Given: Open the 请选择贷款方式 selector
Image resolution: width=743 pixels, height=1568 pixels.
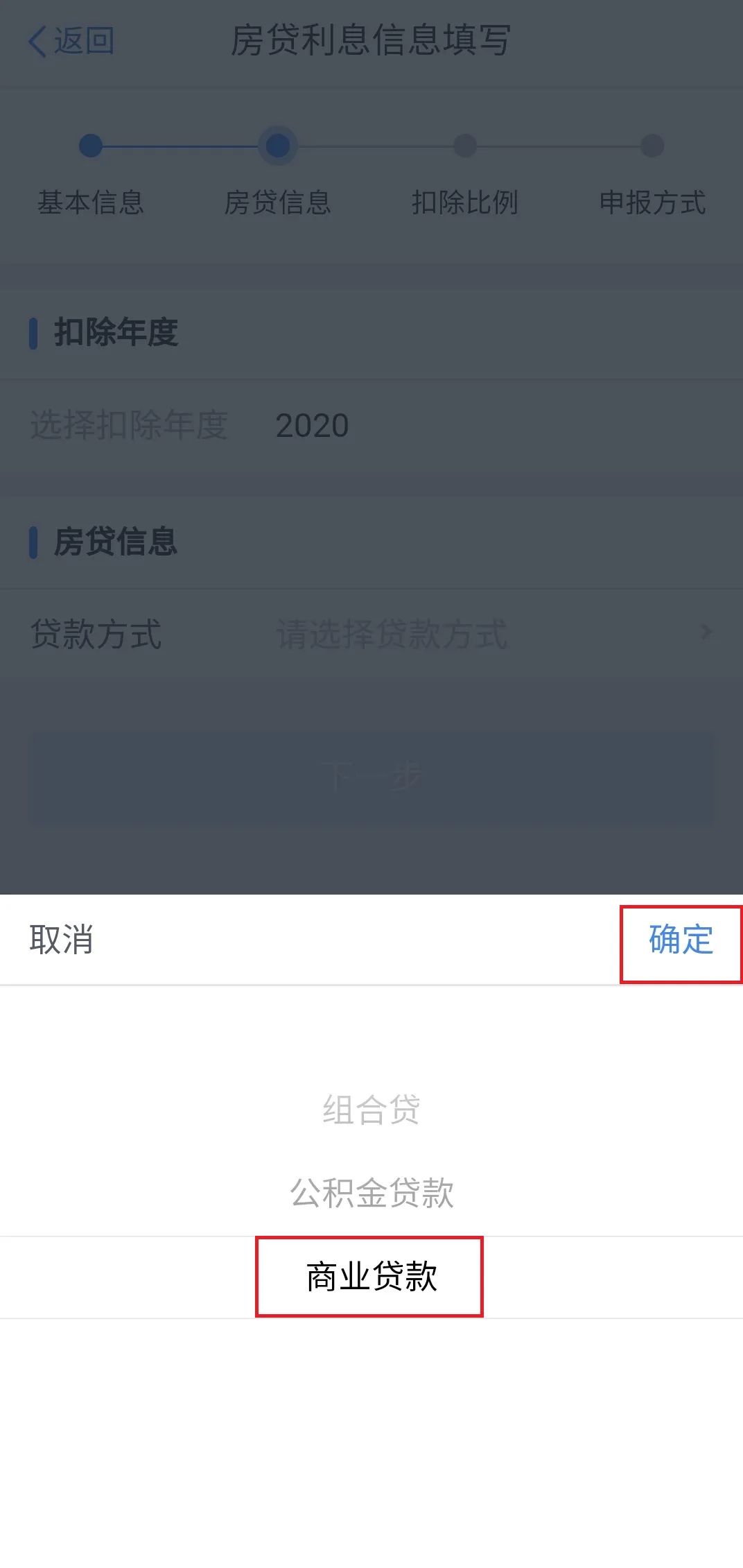Looking at the screenshot, I should click(x=392, y=634).
